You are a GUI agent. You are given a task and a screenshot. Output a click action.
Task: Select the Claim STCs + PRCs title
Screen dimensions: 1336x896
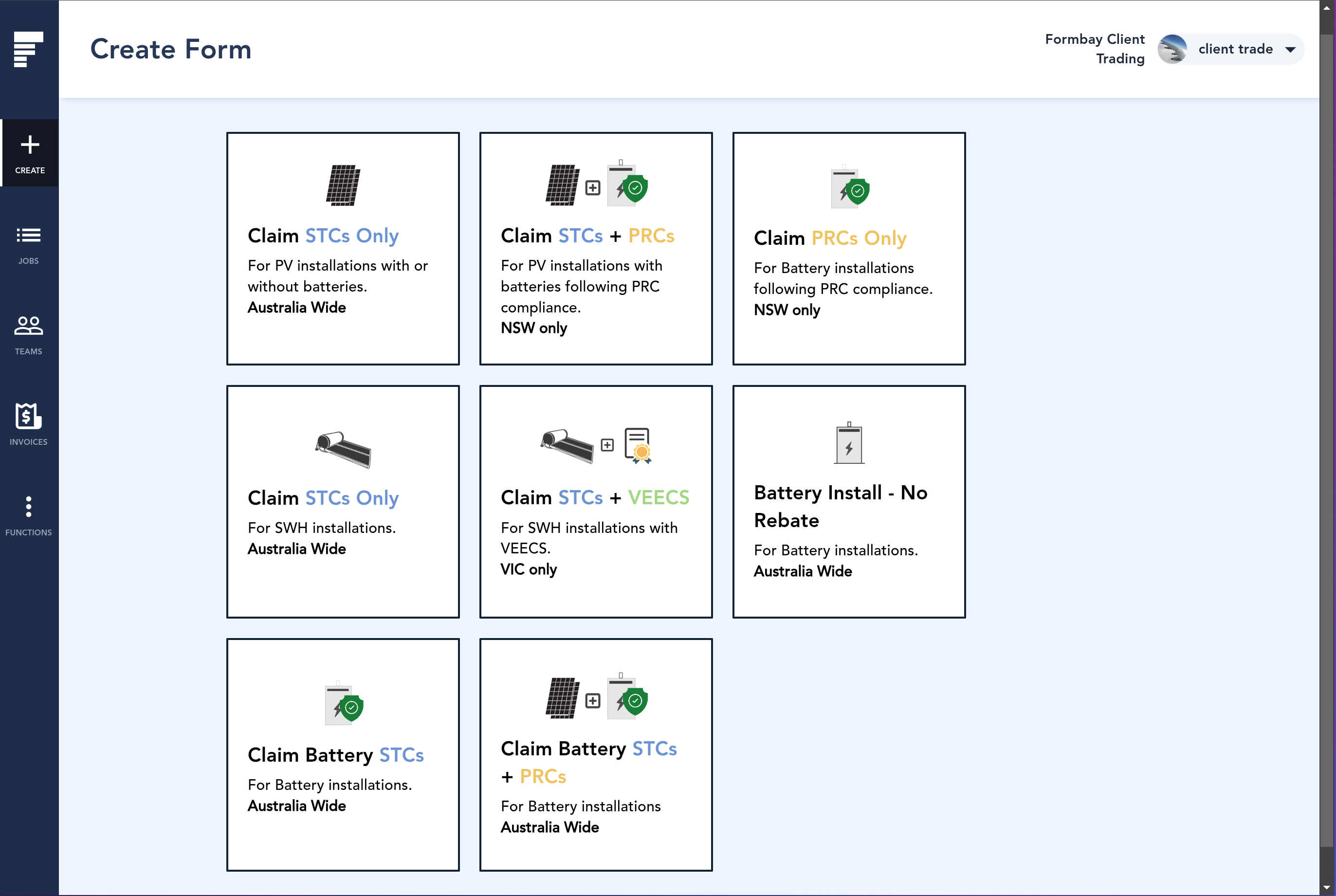(x=587, y=236)
